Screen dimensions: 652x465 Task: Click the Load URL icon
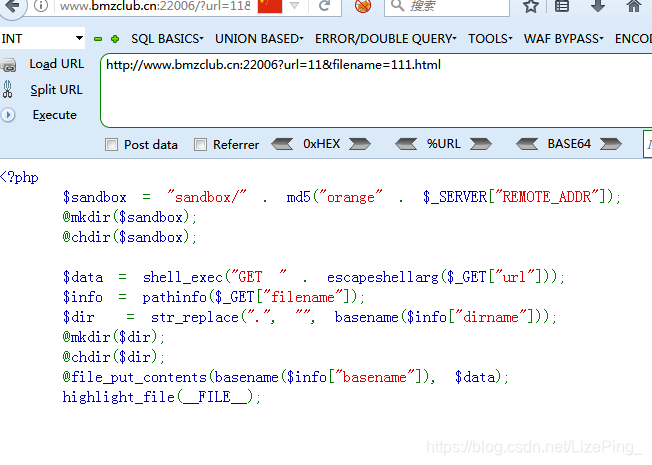pos(8,65)
